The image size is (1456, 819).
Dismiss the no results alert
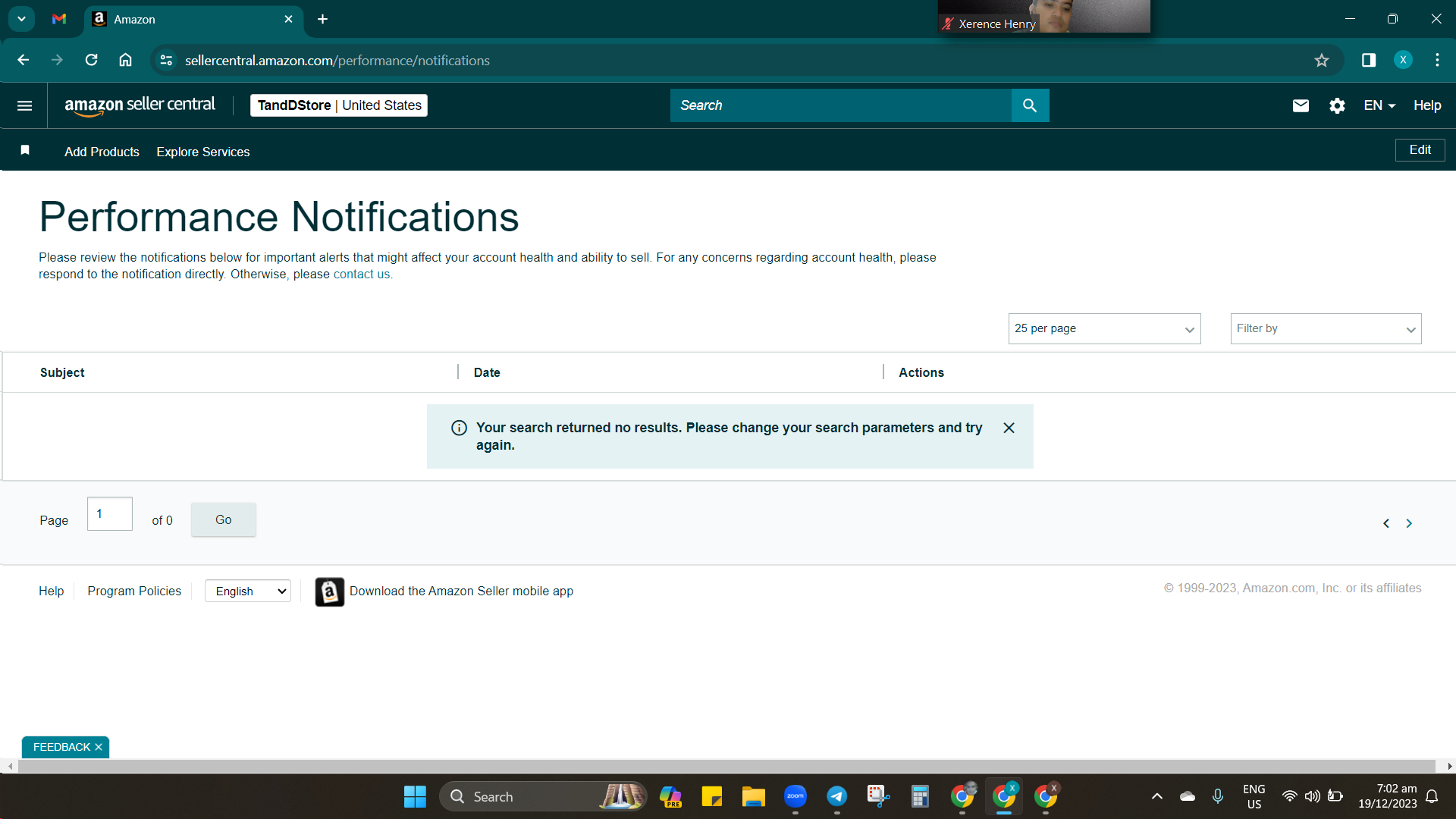(x=1009, y=428)
